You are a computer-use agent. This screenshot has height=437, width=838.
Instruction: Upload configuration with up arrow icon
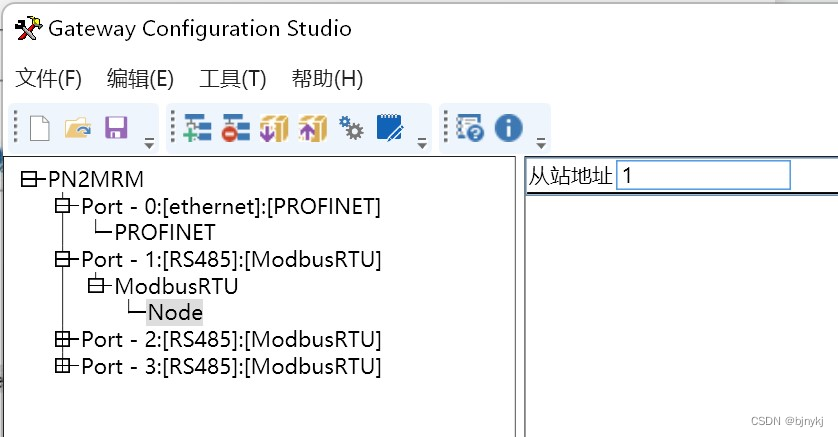313,129
